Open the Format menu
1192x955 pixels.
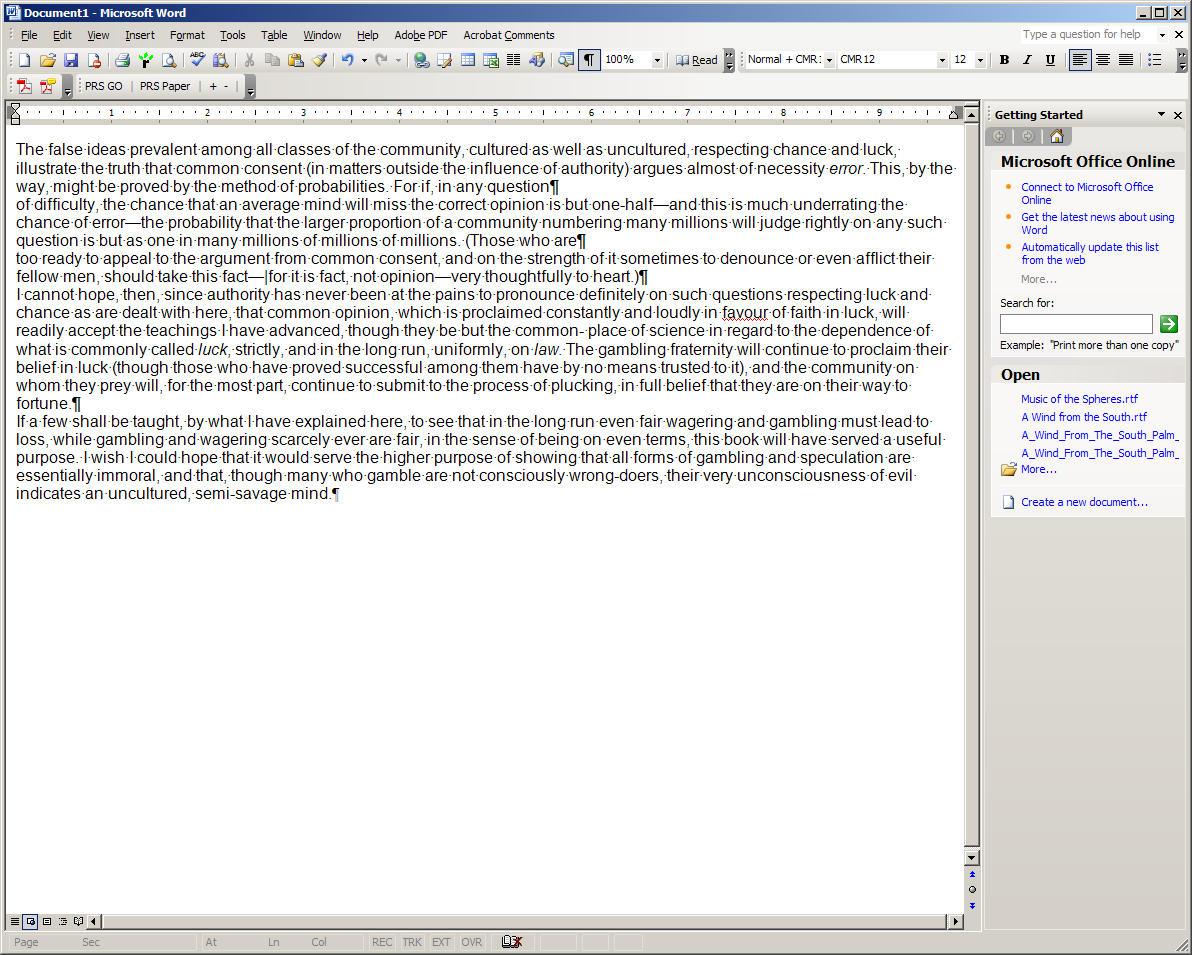[187, 35]
